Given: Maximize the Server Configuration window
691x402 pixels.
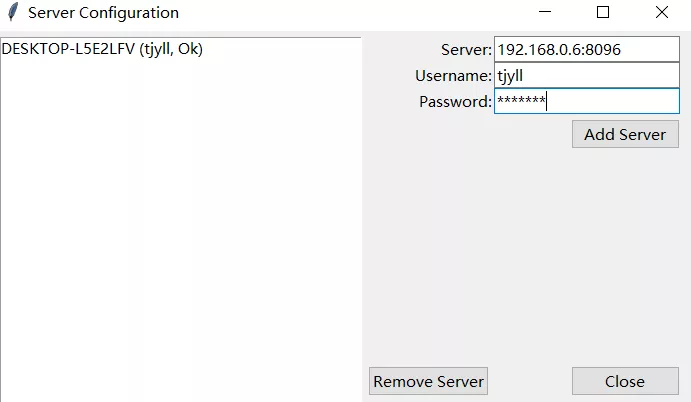Looking at the screenshot, I should click(x=603, y=12).
